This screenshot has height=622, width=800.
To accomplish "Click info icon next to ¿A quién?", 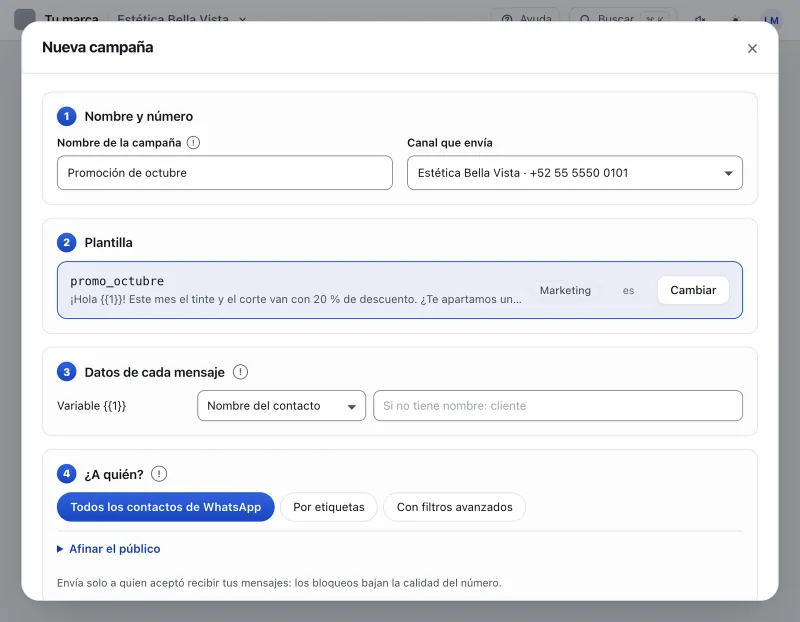I will [159, 474].
